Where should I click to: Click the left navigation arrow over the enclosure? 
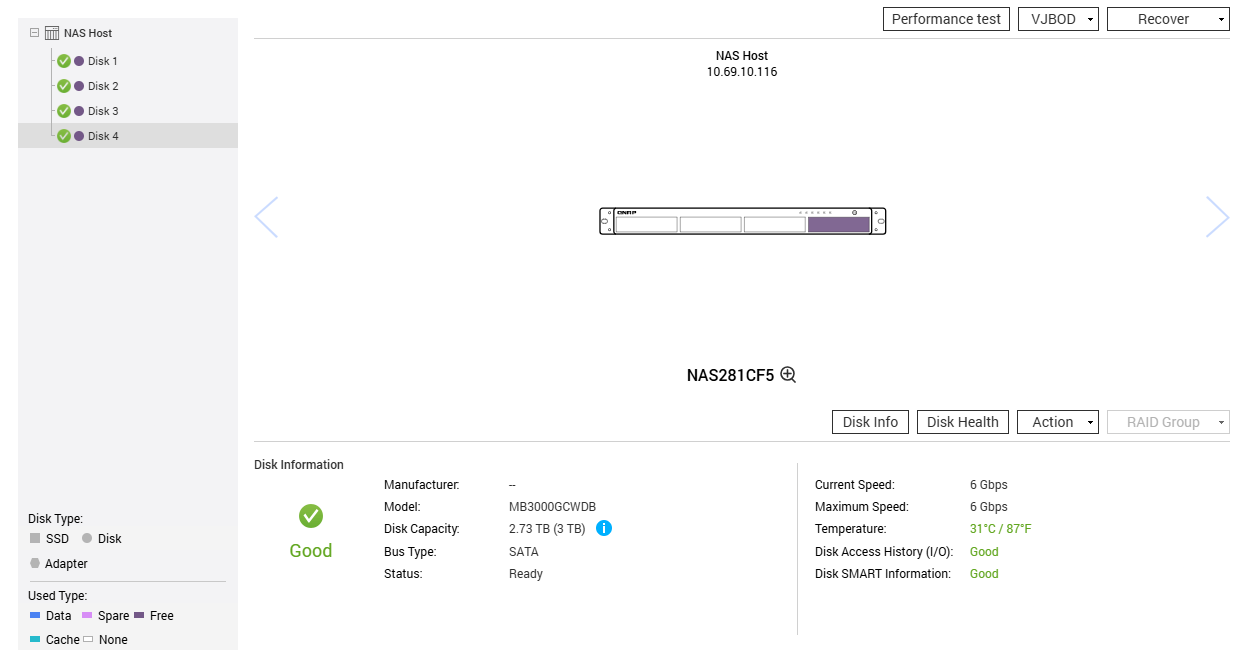267,217
